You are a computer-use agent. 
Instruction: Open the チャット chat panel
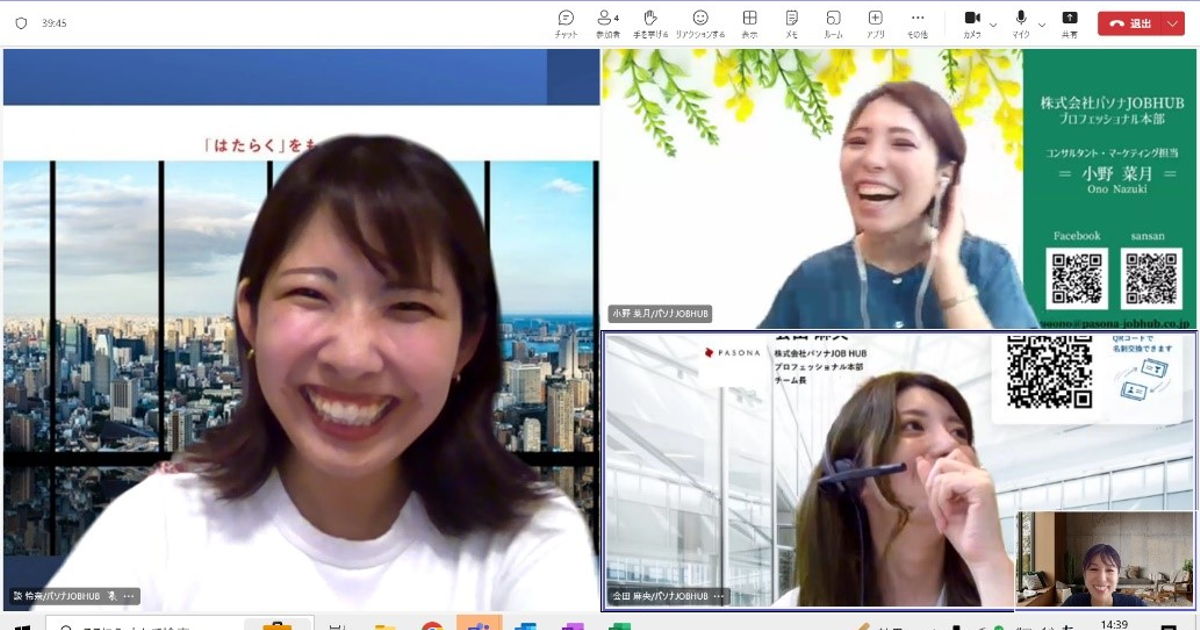click(x=566, y=24)
